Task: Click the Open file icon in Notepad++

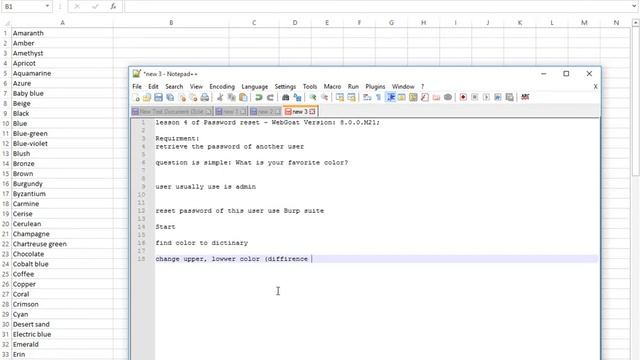Action: coord(147,97)
